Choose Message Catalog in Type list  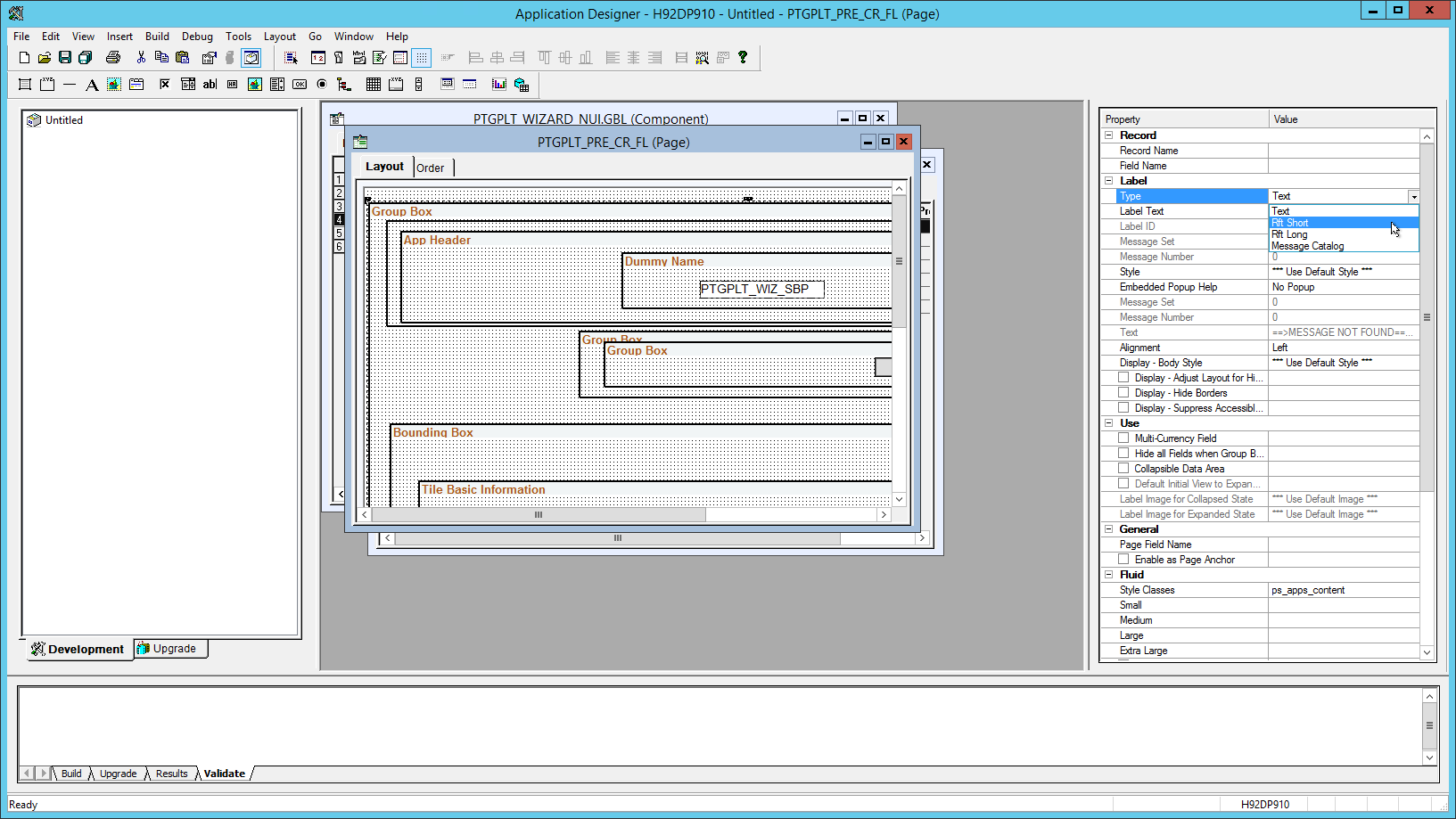click(x=1344, y=246)
